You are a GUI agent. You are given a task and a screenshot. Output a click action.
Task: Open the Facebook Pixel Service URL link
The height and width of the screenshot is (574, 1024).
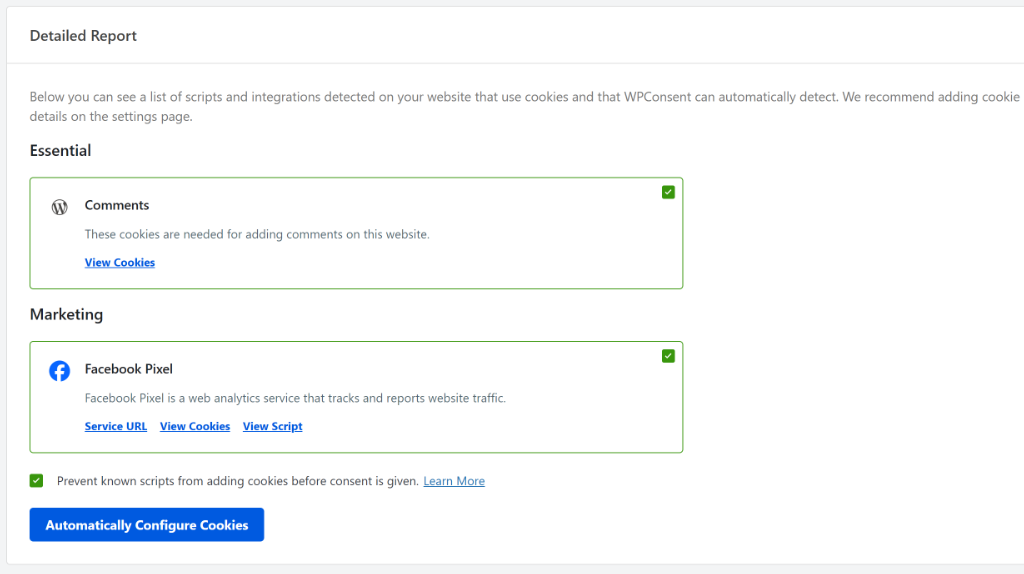[115, 427]
